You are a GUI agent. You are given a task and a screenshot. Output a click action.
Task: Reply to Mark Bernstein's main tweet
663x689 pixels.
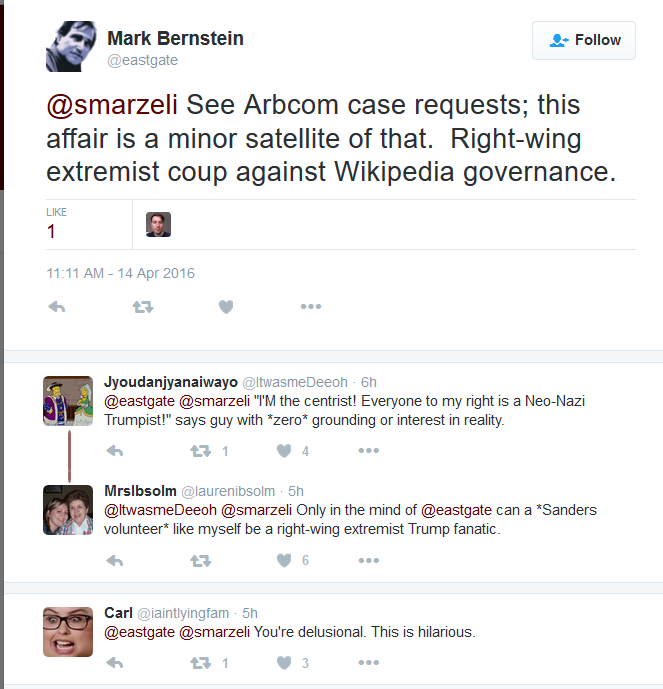pos(57,307)
